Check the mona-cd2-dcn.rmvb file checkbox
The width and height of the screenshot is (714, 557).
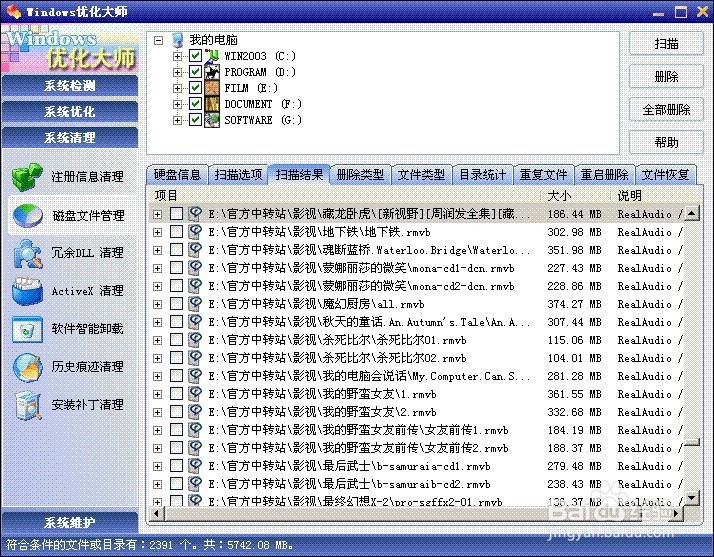[x=176, y=286]
